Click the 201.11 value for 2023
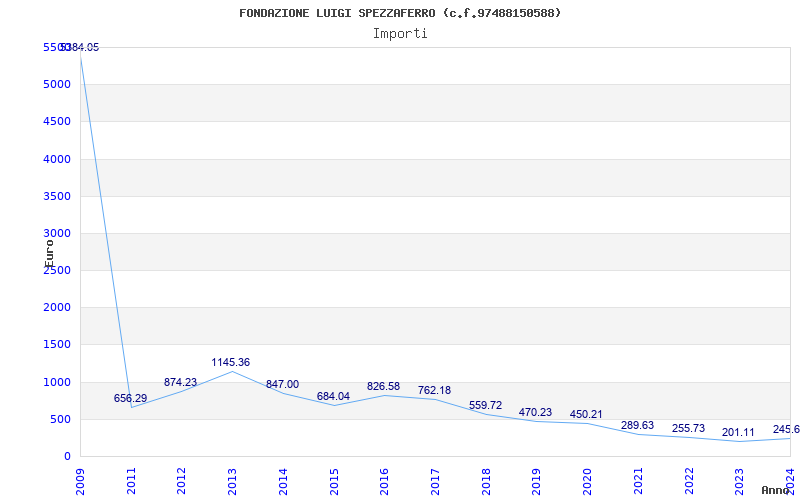 click(x=738, y=432)
